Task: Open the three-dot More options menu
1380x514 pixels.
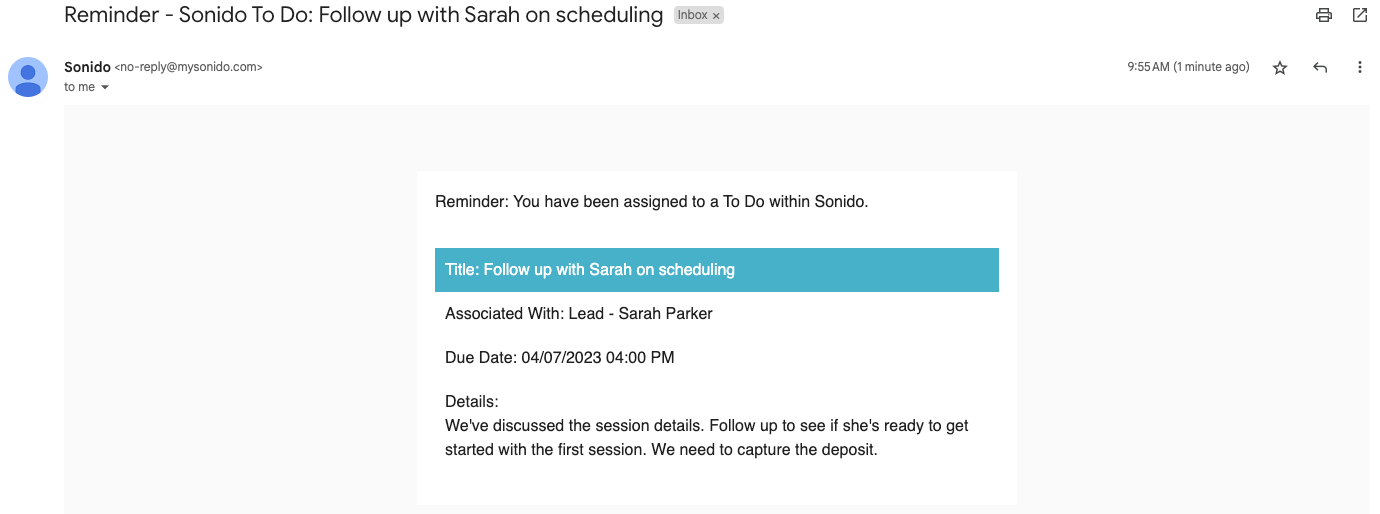Action: click(x=1359, y=68)
